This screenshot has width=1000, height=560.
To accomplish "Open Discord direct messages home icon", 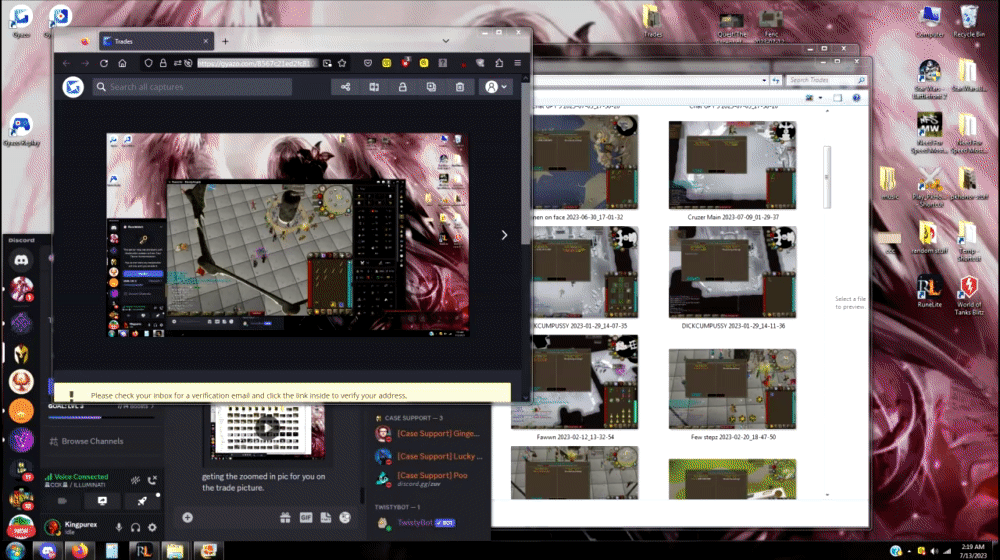I will coord(21,260).
